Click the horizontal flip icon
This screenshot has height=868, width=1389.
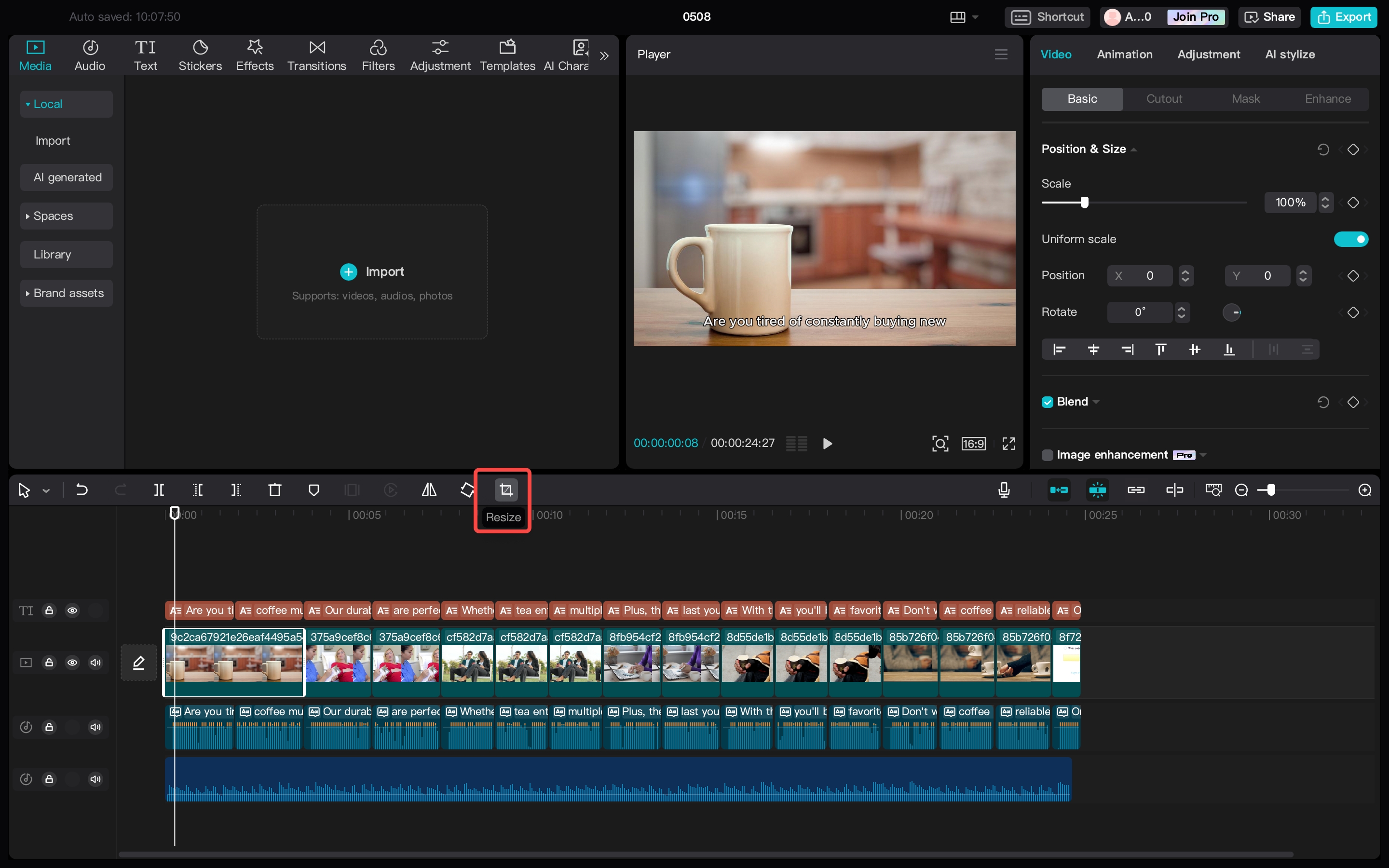pyautogui.click(x=429, y=489)
